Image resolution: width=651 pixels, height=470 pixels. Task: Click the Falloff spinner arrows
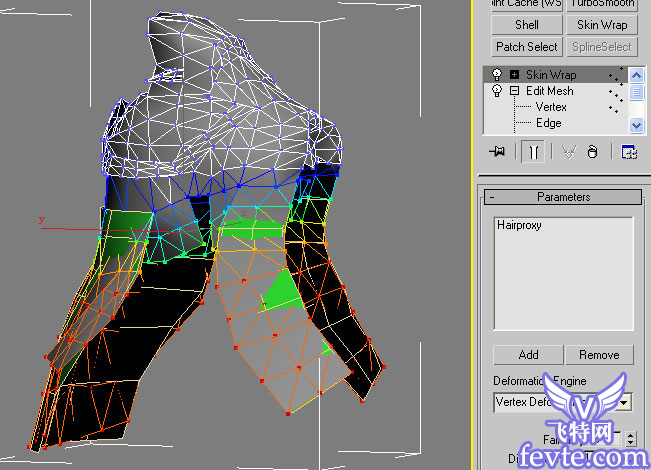coord(631,439)
